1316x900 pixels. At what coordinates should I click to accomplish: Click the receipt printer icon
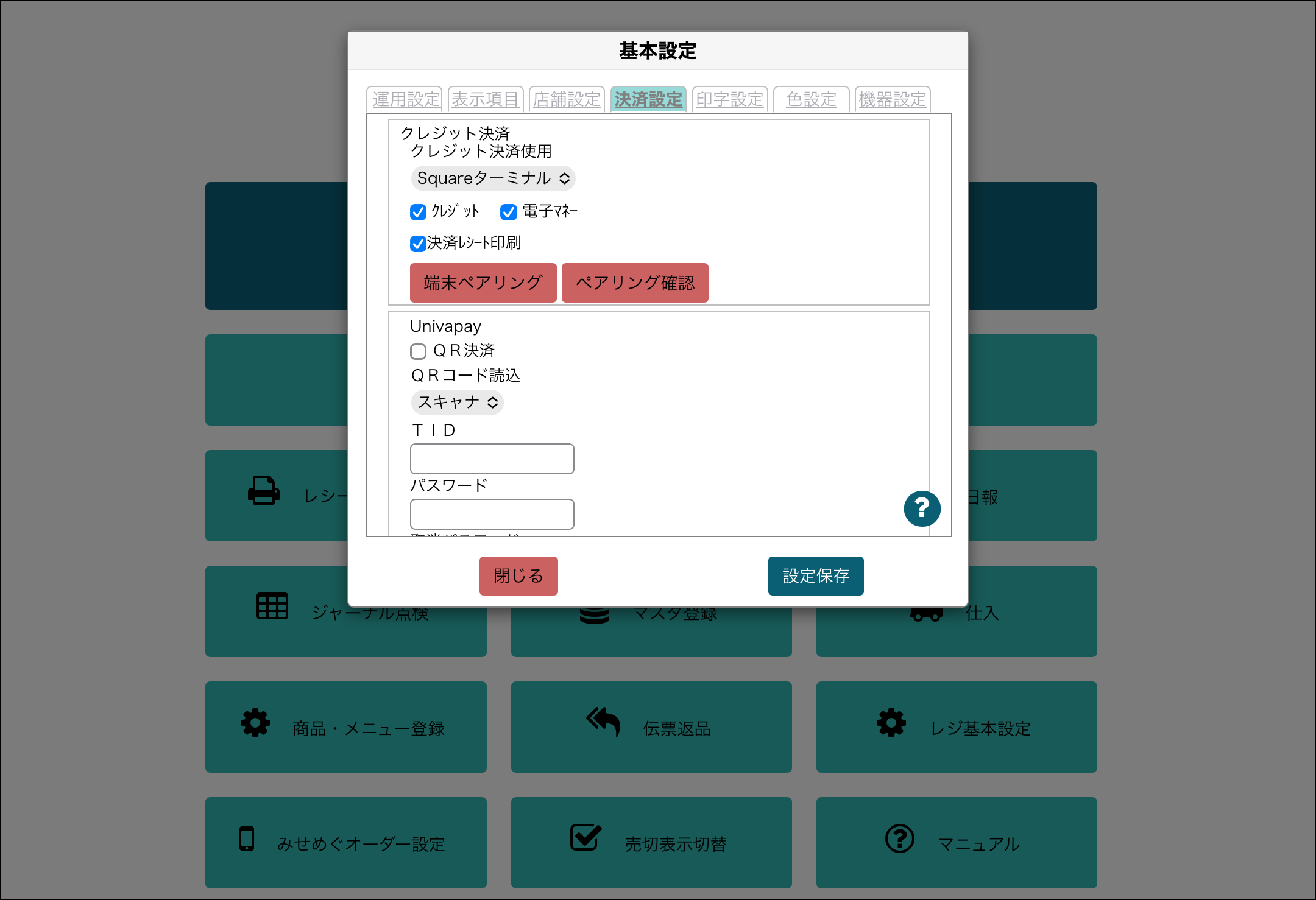point(263,490)
